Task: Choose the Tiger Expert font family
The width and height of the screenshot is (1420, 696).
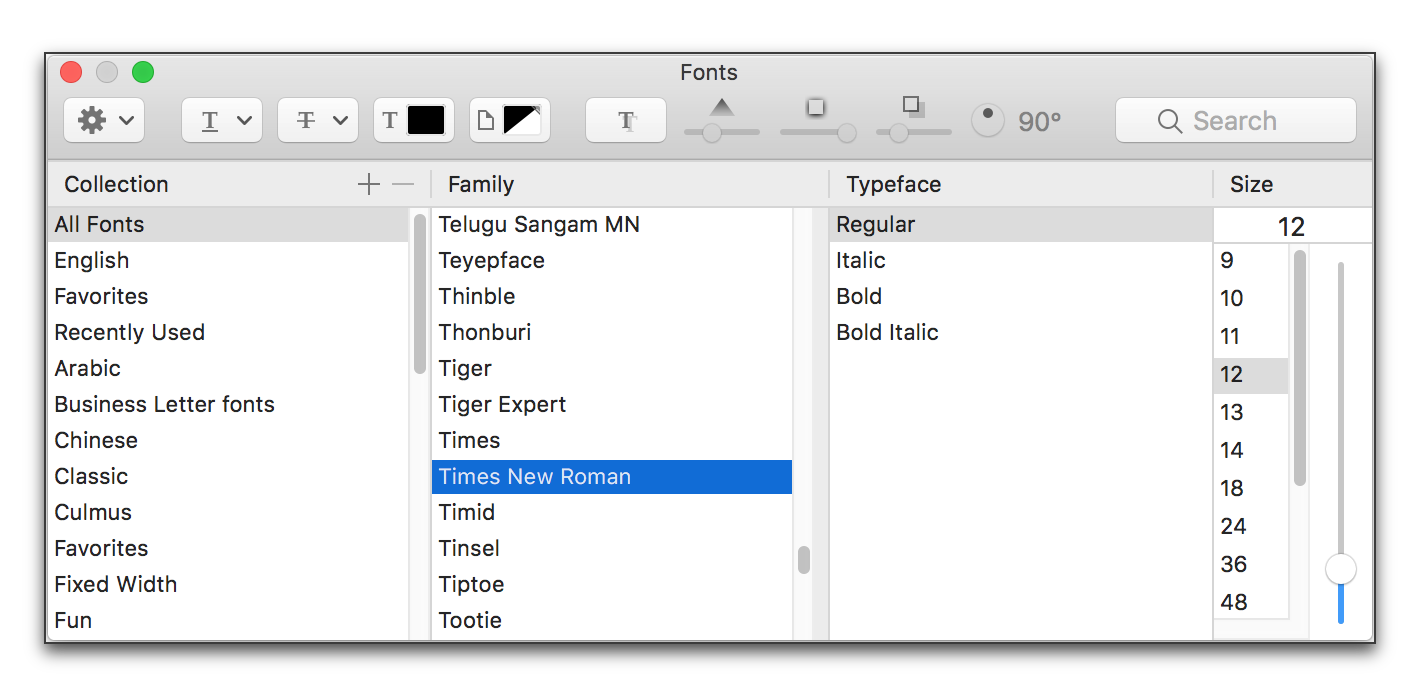Action: (612, 404)
